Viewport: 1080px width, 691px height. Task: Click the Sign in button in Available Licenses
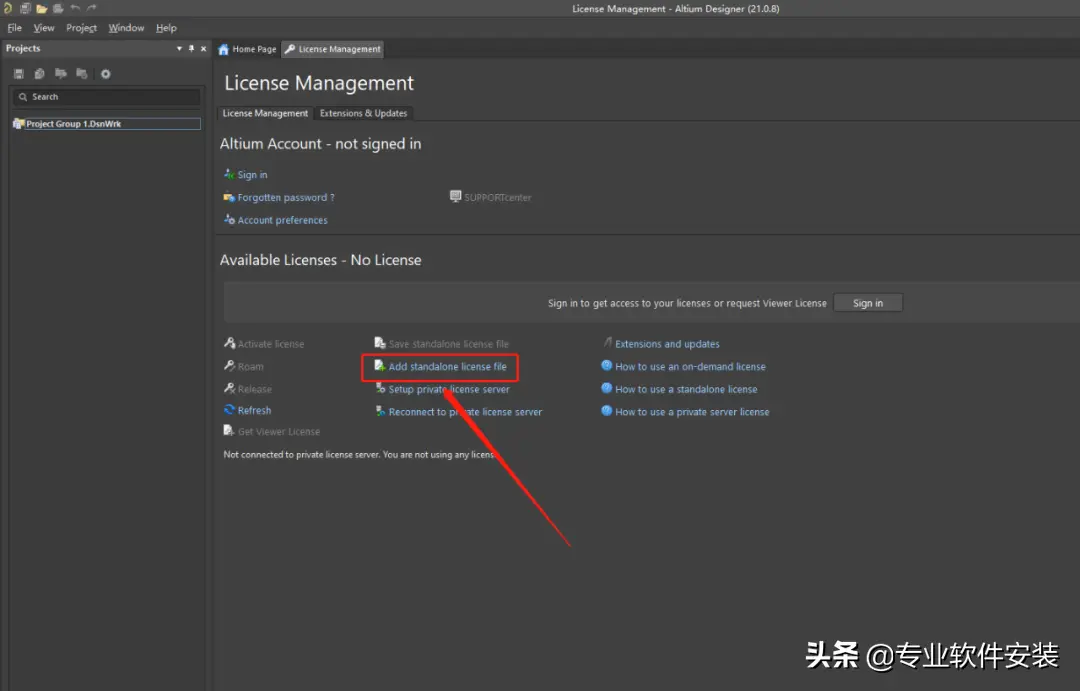868,303
